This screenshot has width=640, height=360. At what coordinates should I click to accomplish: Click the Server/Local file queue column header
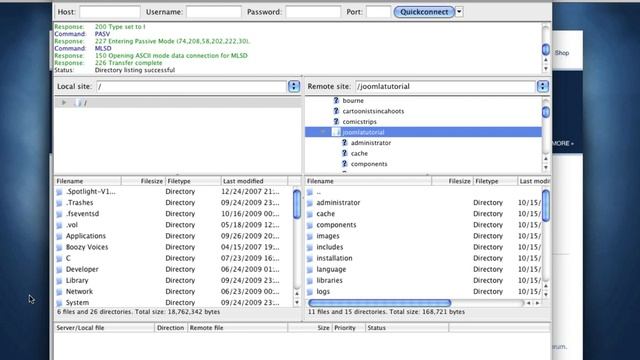pos(104,328)
